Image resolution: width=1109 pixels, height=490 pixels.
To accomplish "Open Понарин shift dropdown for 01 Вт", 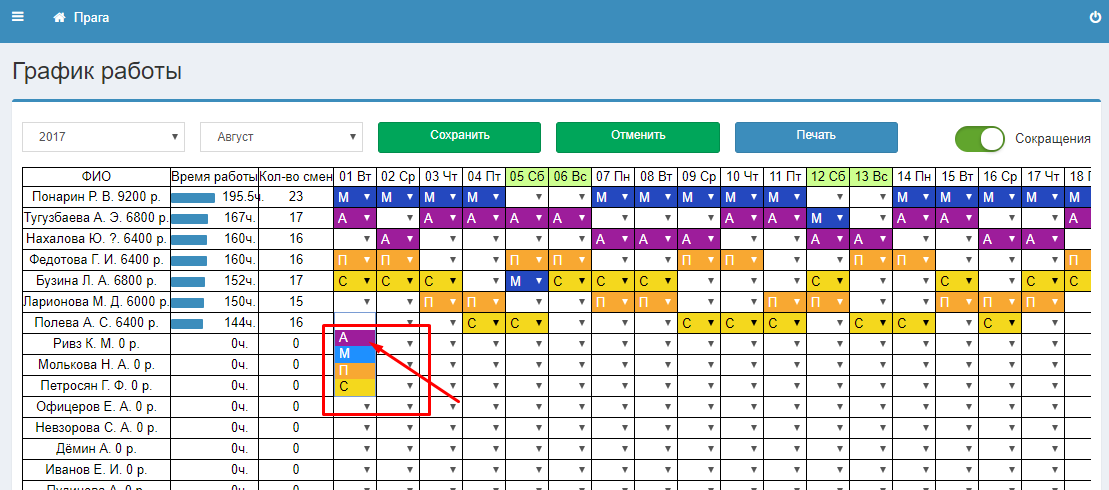I will (x=354, y=197).
